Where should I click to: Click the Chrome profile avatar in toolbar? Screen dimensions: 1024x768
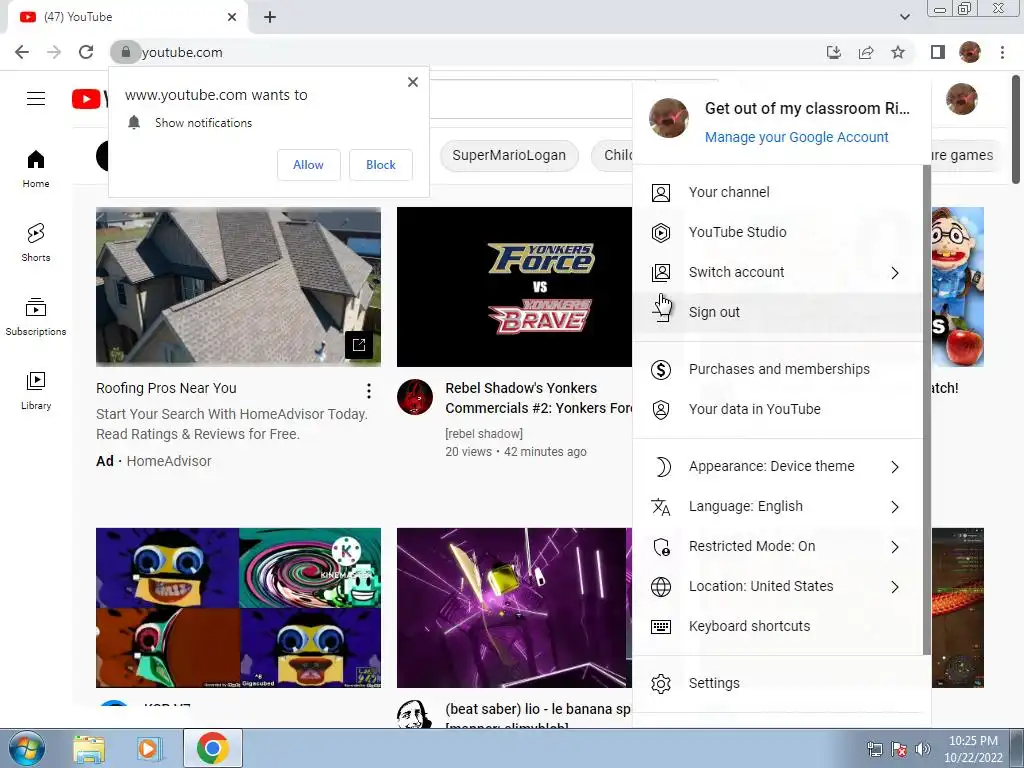[970, 52]
